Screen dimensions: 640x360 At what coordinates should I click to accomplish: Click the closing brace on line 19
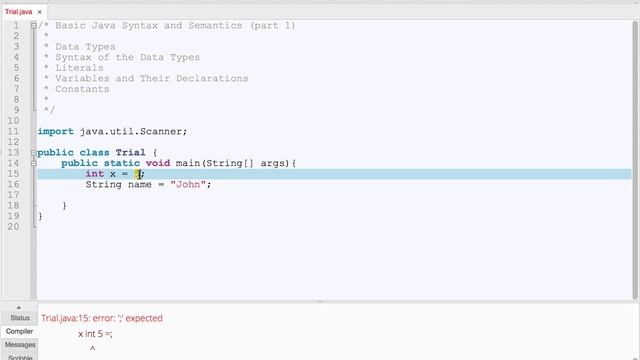[40, 216]
